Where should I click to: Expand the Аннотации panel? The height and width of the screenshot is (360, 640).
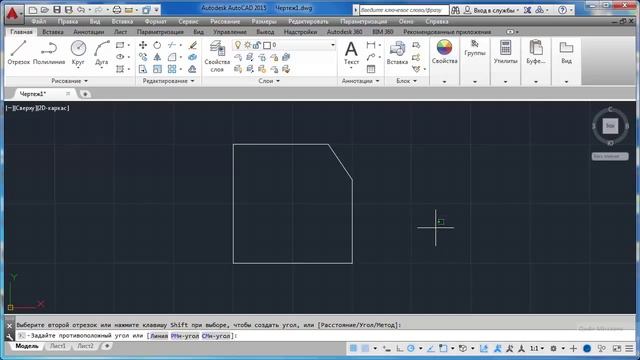coord(360,81)
